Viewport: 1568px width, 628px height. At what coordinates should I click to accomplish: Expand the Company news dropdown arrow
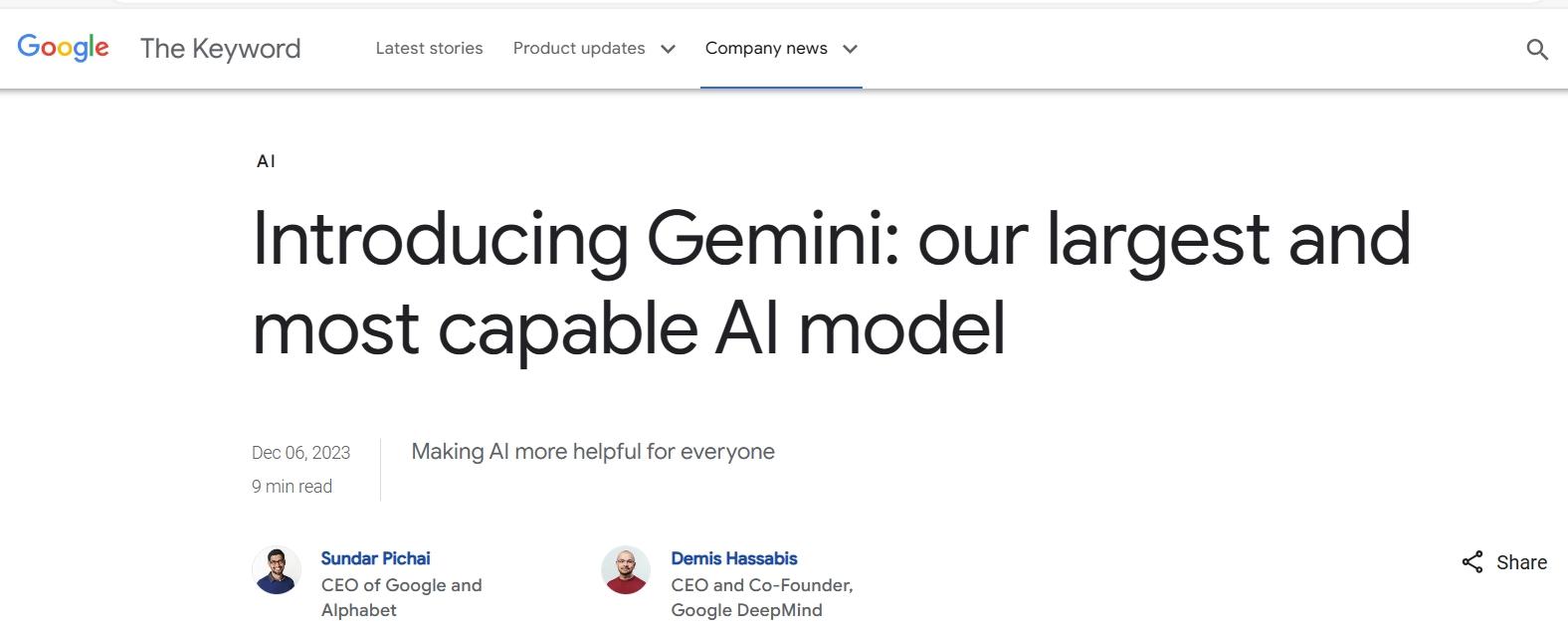tap(850, 48)
